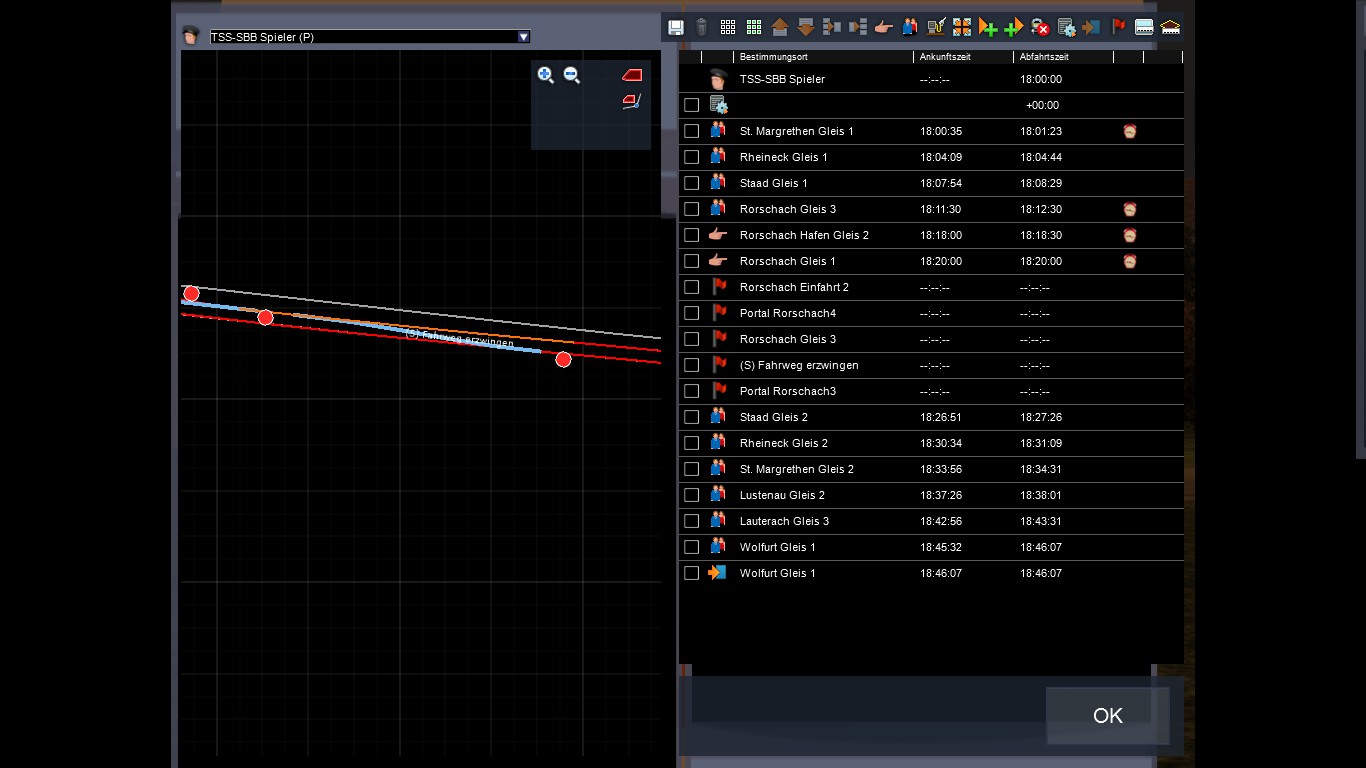Select the checkbox for Lustenau Gleis 2

[x=691, y=495]
